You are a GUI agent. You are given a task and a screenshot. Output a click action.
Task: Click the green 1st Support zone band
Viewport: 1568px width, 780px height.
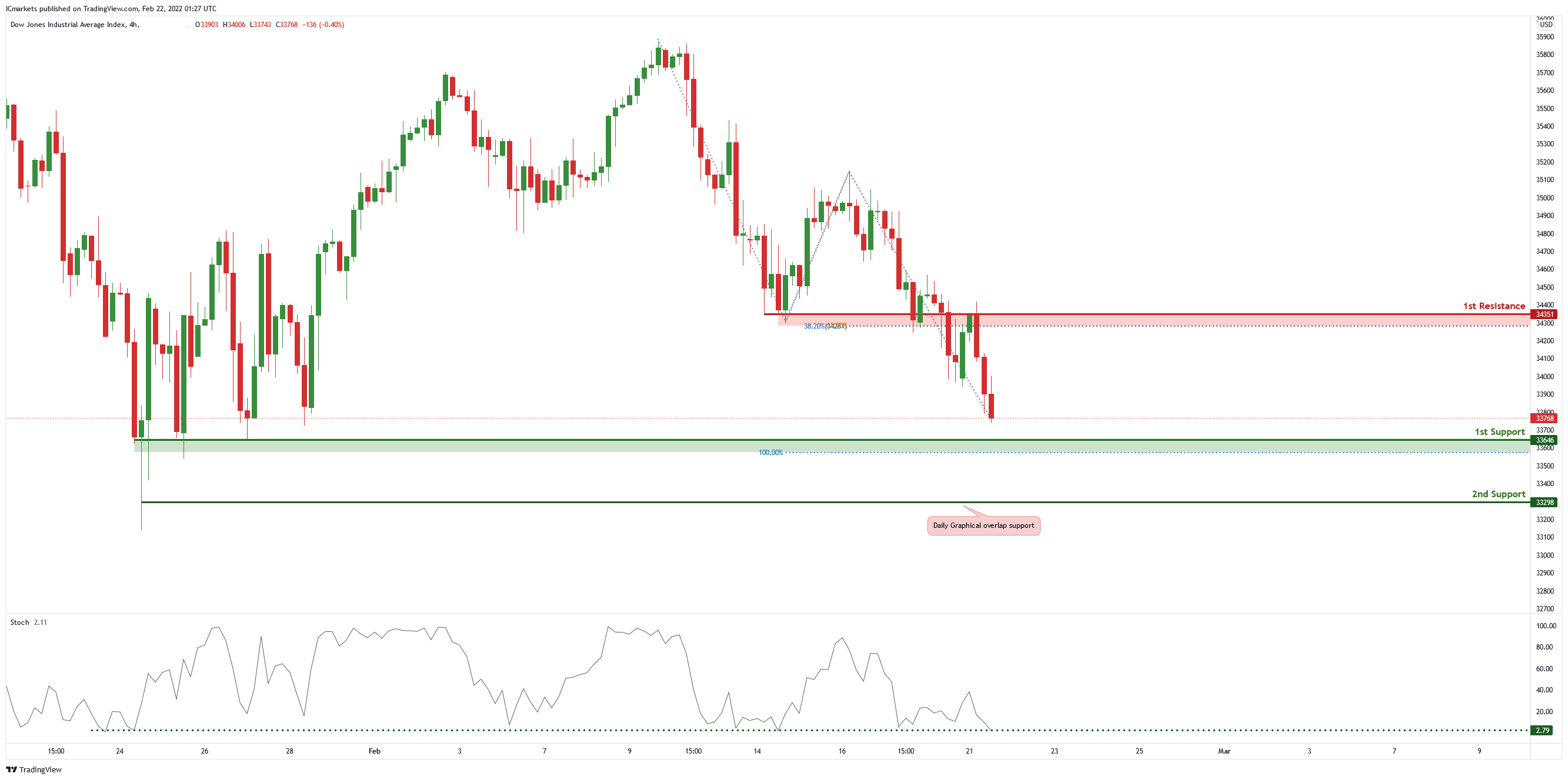(x=832, y=447)
